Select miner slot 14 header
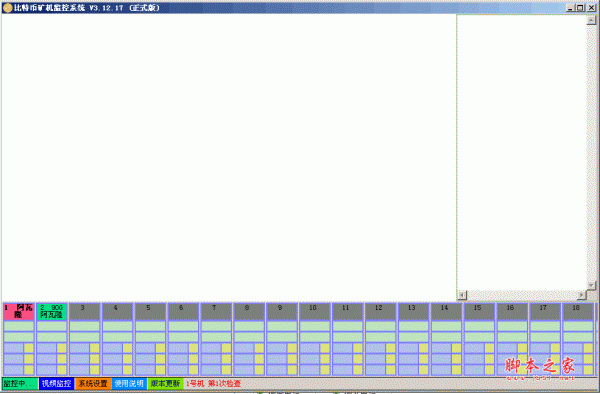This screenshot has width=600, height=394. 447,312
